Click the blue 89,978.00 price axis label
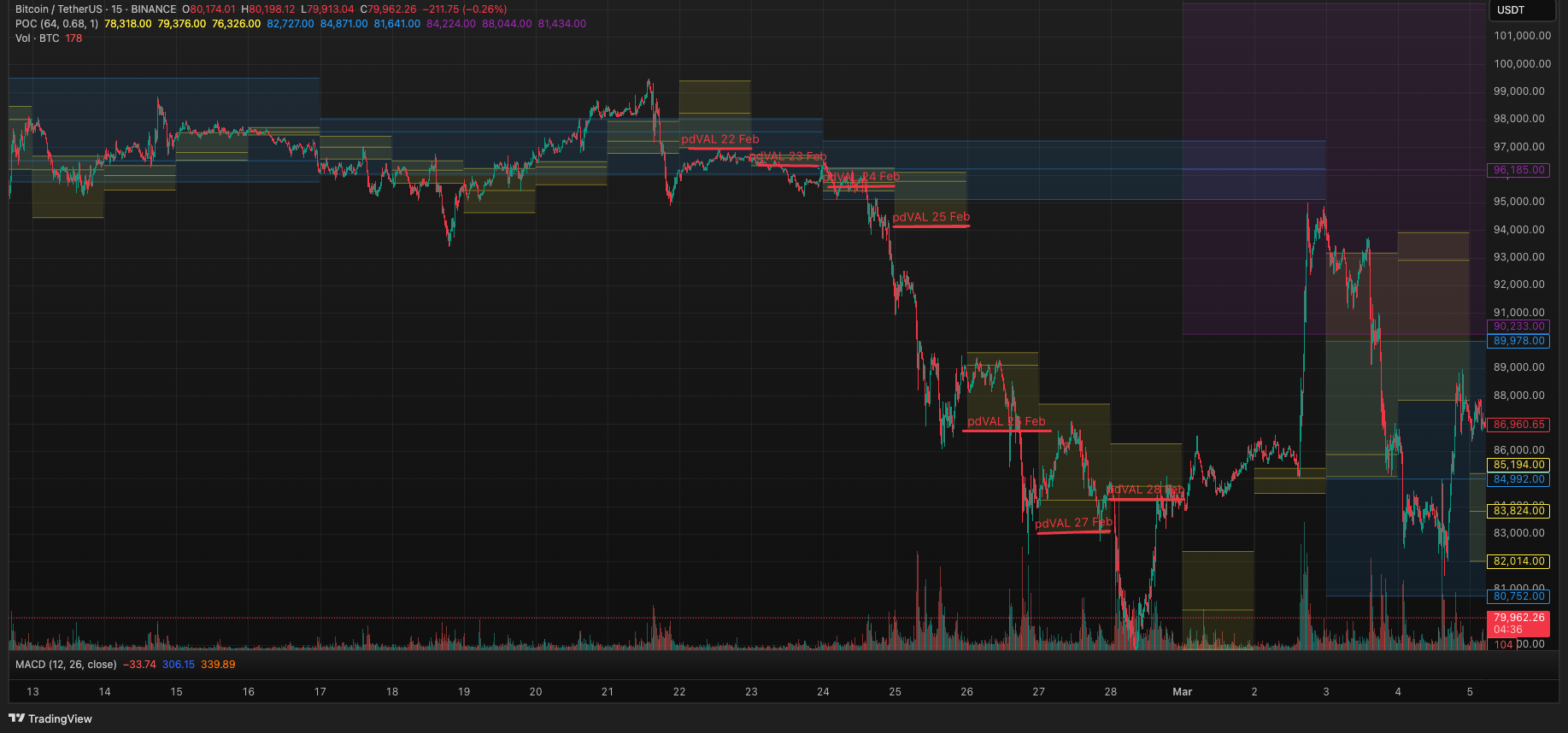Screen dimensions: 1568x733 pos(1518,341)
